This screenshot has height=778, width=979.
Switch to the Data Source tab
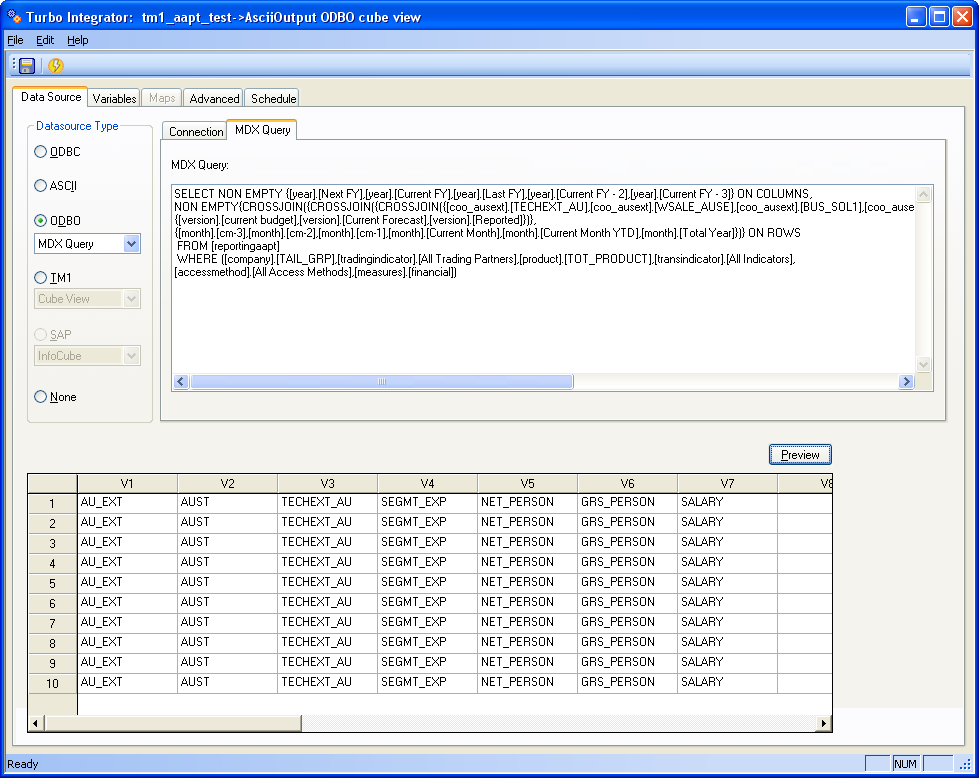(x=51, y=97)
